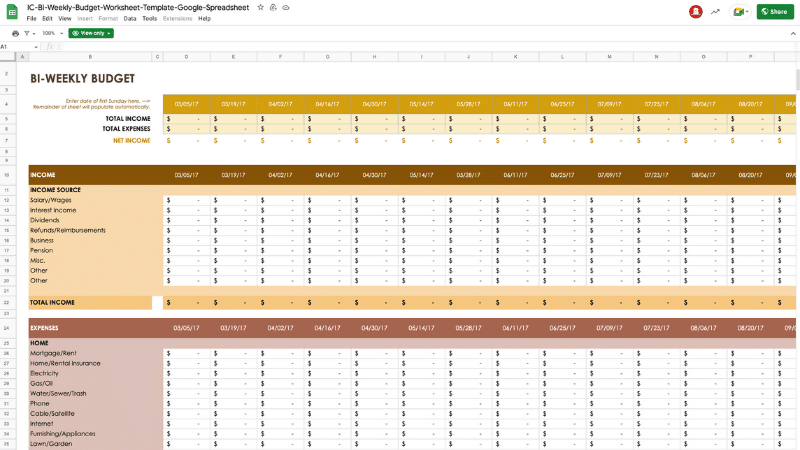Image resolution: width=800 pixels, height=450 pixels.
Task: Open the 100% zoom dropdown
Action: [x=53, y=33]
